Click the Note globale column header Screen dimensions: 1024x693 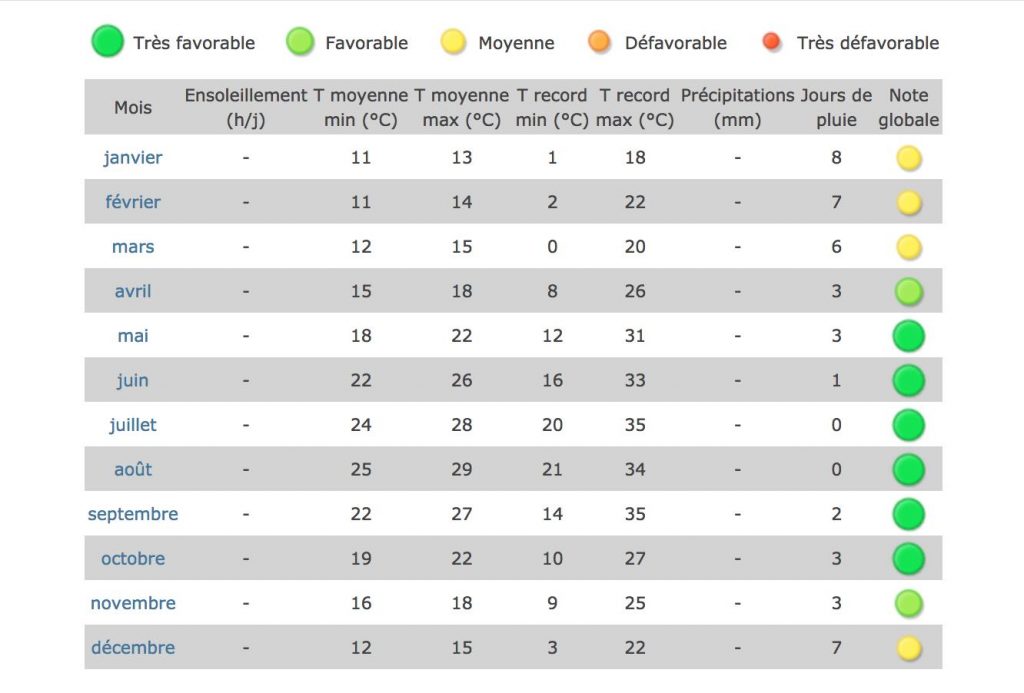point(908,107)
